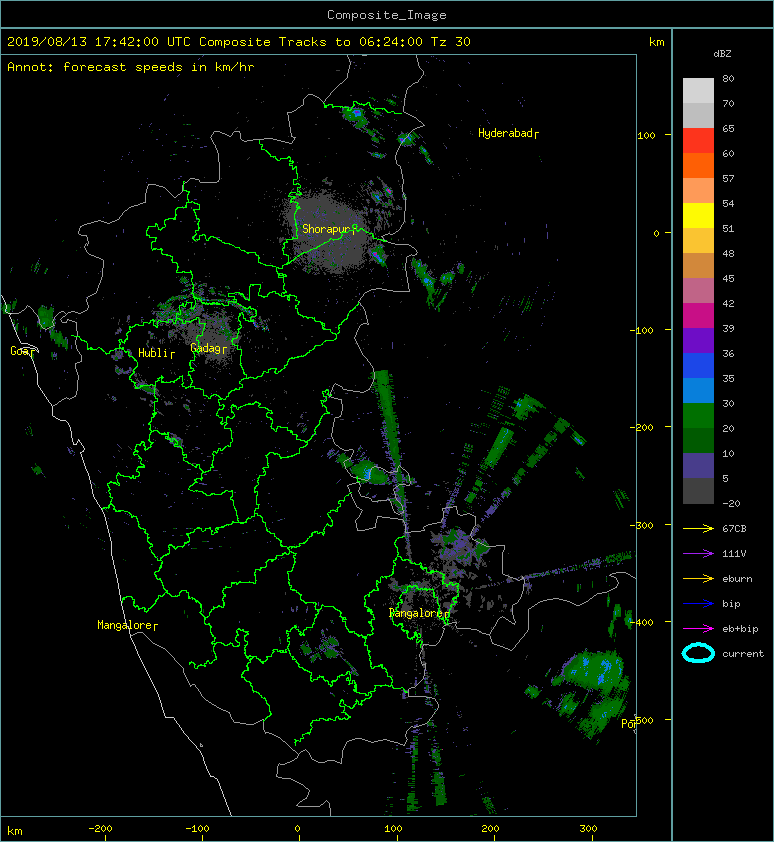Click the -300 tick on the vertical axis
The image size is (774, 842).
click(642, 525)
